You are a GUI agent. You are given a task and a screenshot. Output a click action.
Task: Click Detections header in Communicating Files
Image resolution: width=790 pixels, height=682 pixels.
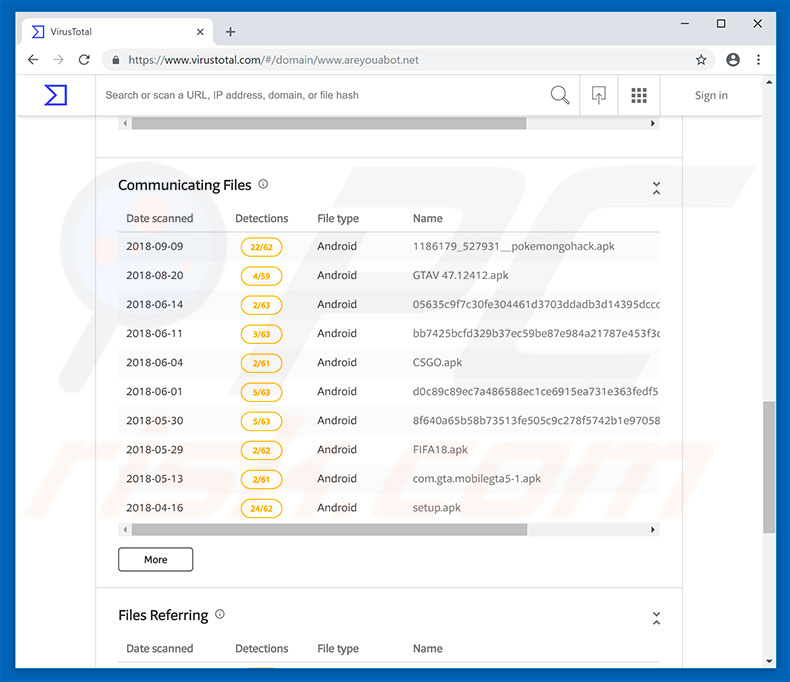[261, 218]
